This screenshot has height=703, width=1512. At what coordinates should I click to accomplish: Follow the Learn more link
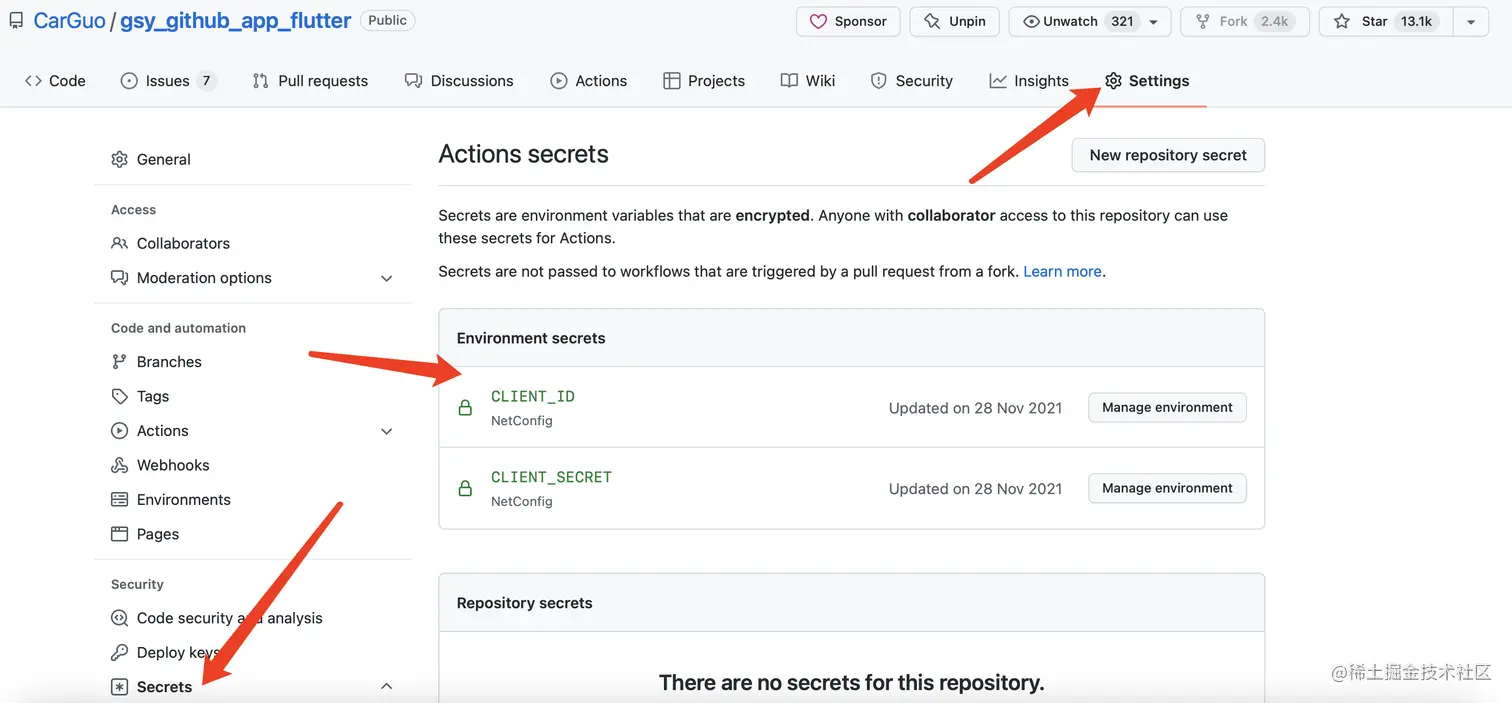pyautogui.click(x=1062, y=271)
